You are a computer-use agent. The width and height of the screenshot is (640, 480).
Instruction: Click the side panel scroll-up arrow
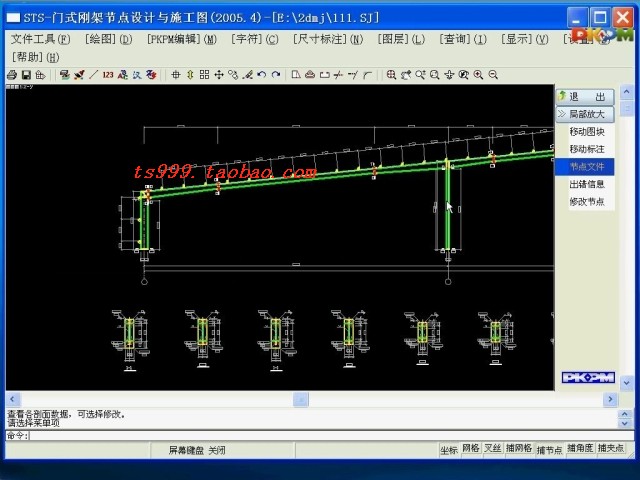[627, 92]
